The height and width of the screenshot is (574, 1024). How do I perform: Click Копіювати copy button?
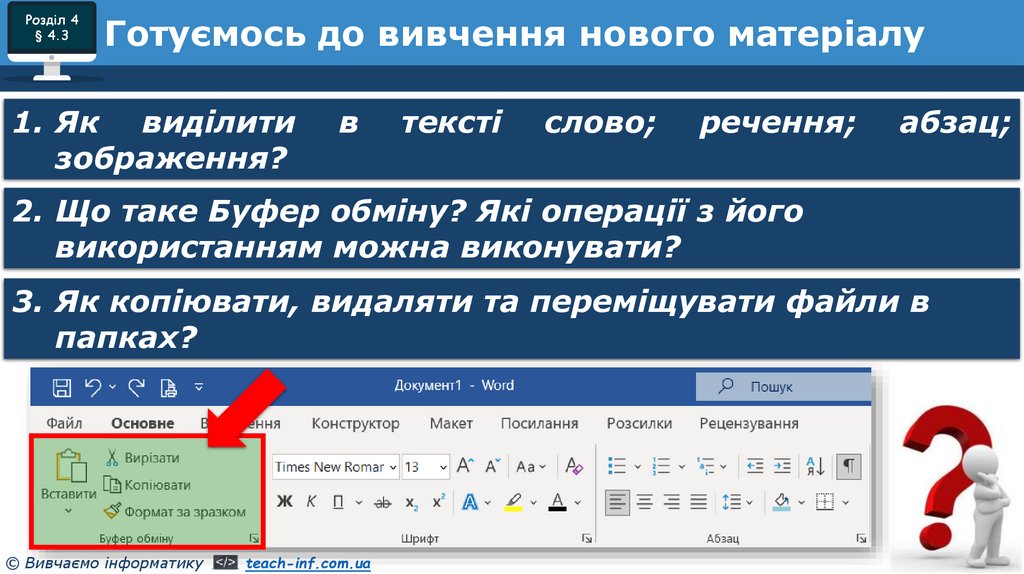pyautogui.click(x=147, y=485)
